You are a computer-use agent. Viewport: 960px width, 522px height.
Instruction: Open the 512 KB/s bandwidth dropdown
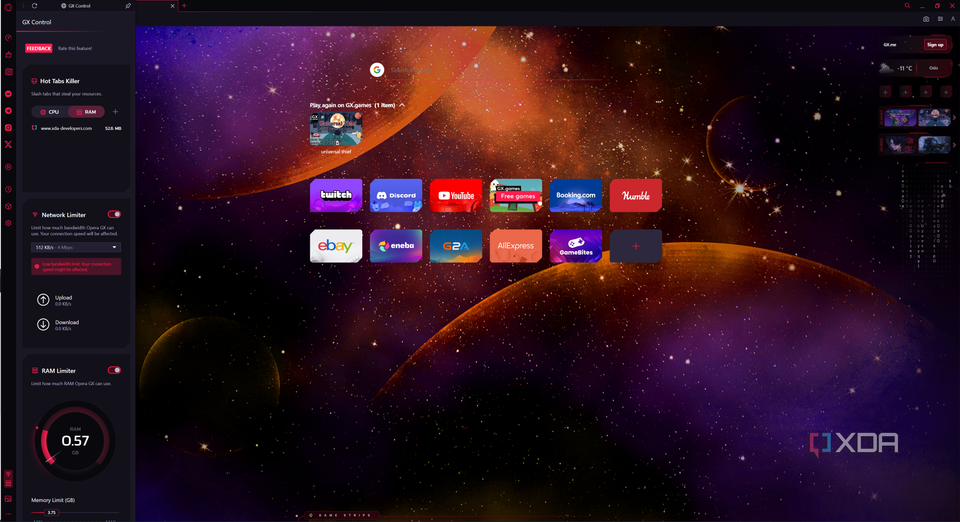point(76,247)
